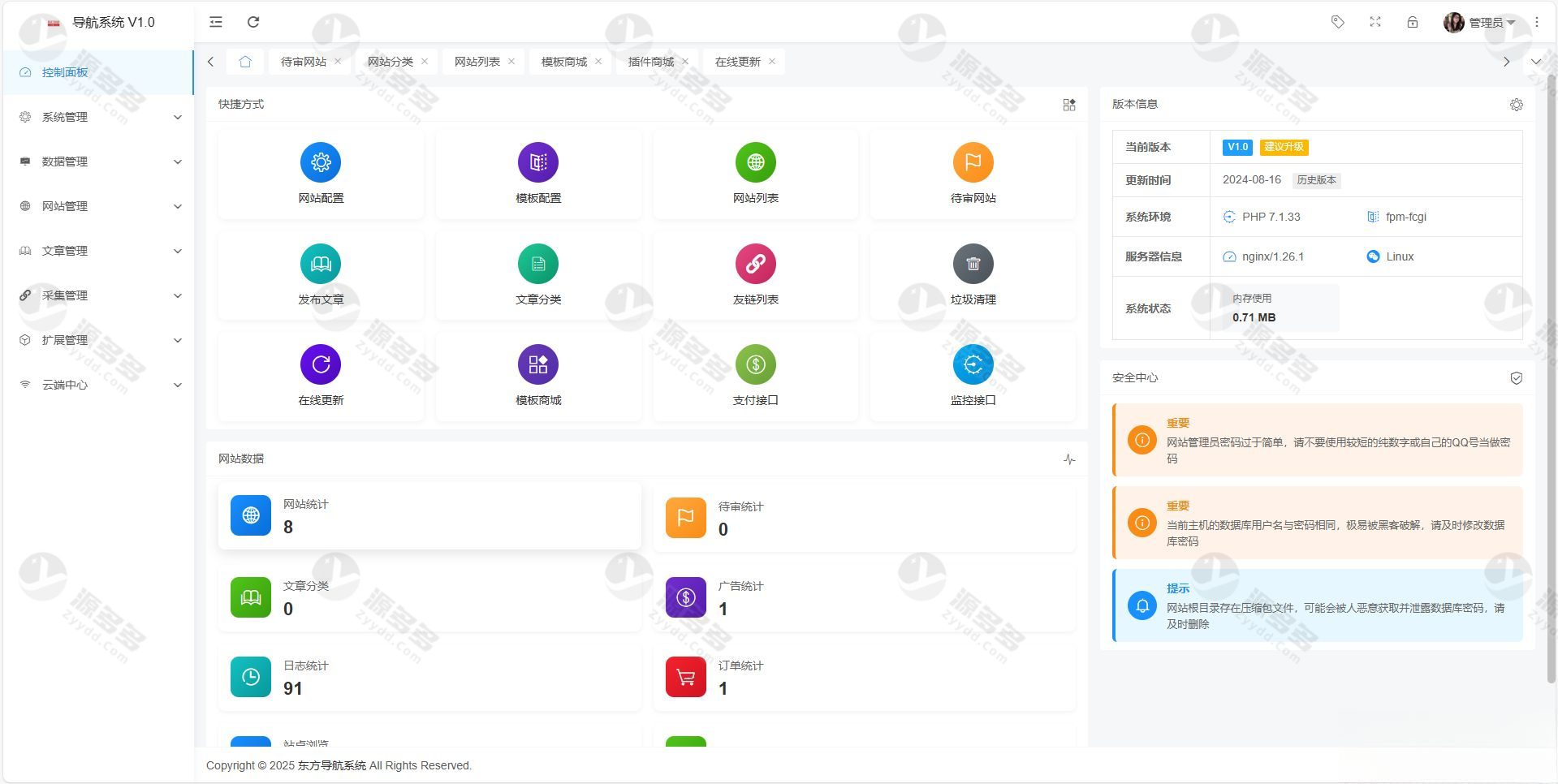Click the 广告统计 dollar icon
Viewport: 1558px width, 784px height.
click(x=686, y=597)
